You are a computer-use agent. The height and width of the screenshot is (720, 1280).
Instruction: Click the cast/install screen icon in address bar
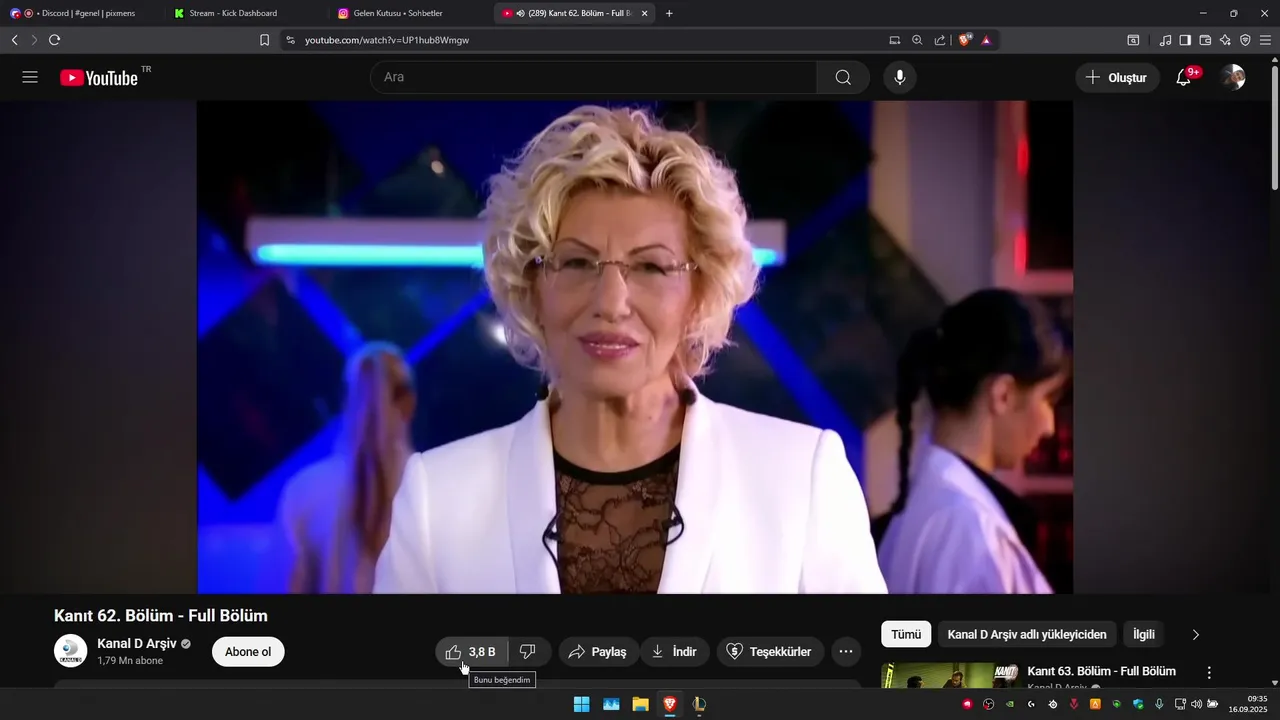click(894, 40)
